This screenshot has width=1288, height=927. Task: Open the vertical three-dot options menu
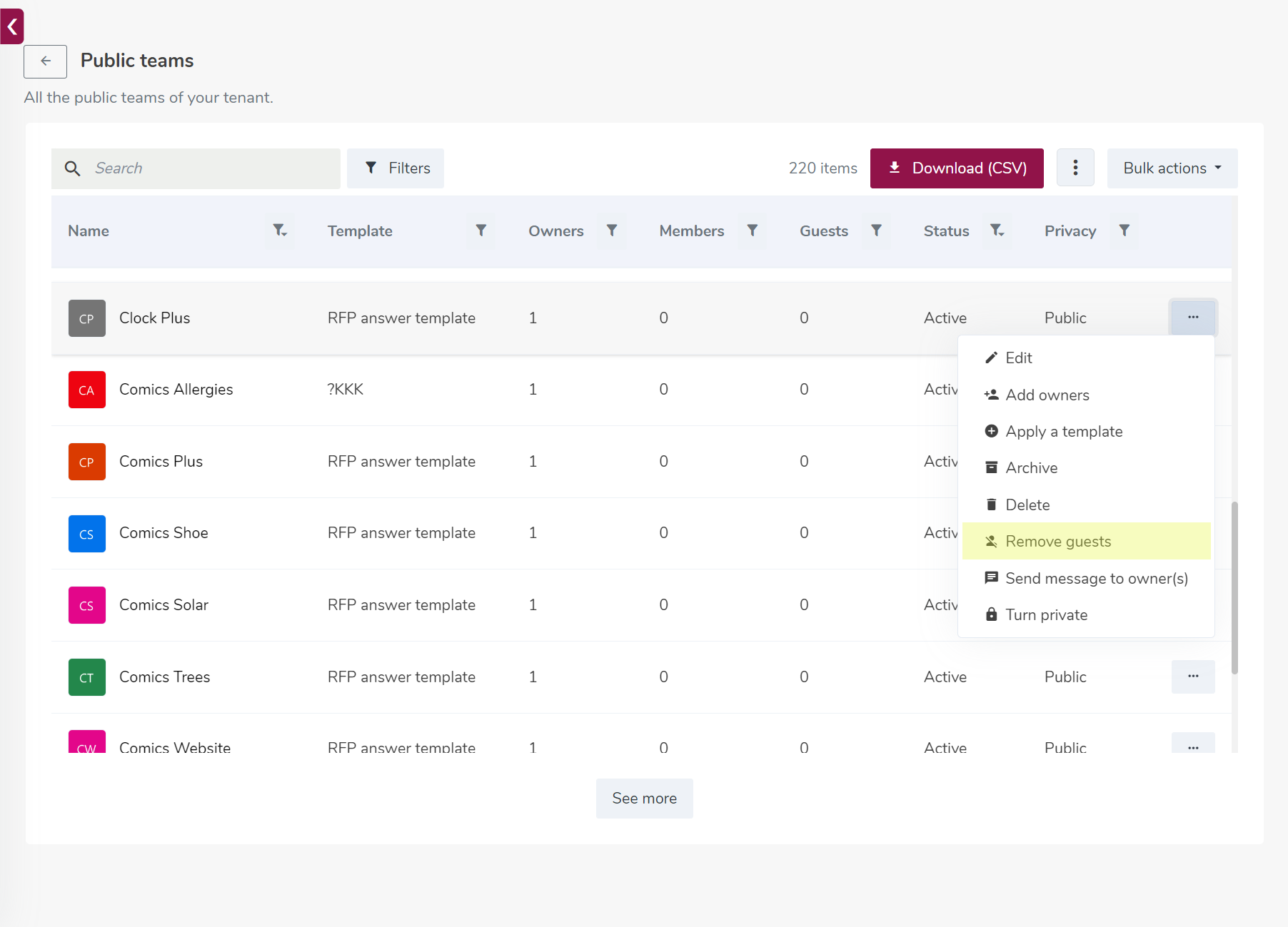(x=1075, y=168)
